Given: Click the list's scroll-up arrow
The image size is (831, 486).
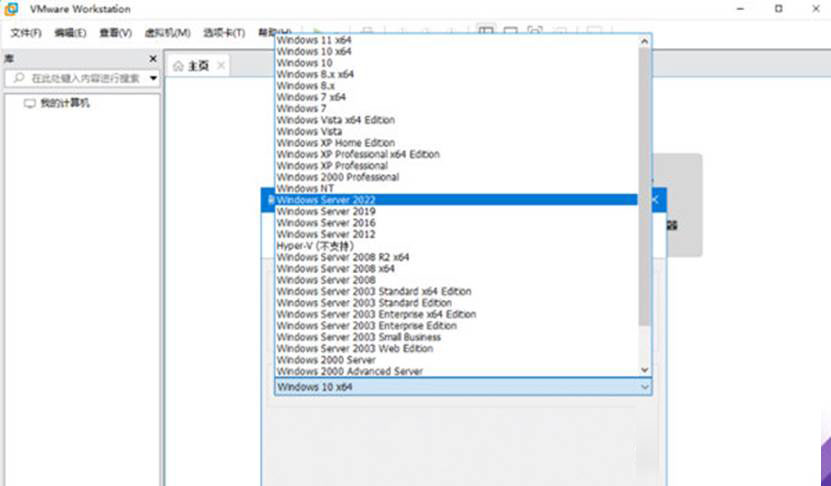Looking at the screenshot, I should pos(644,41).
